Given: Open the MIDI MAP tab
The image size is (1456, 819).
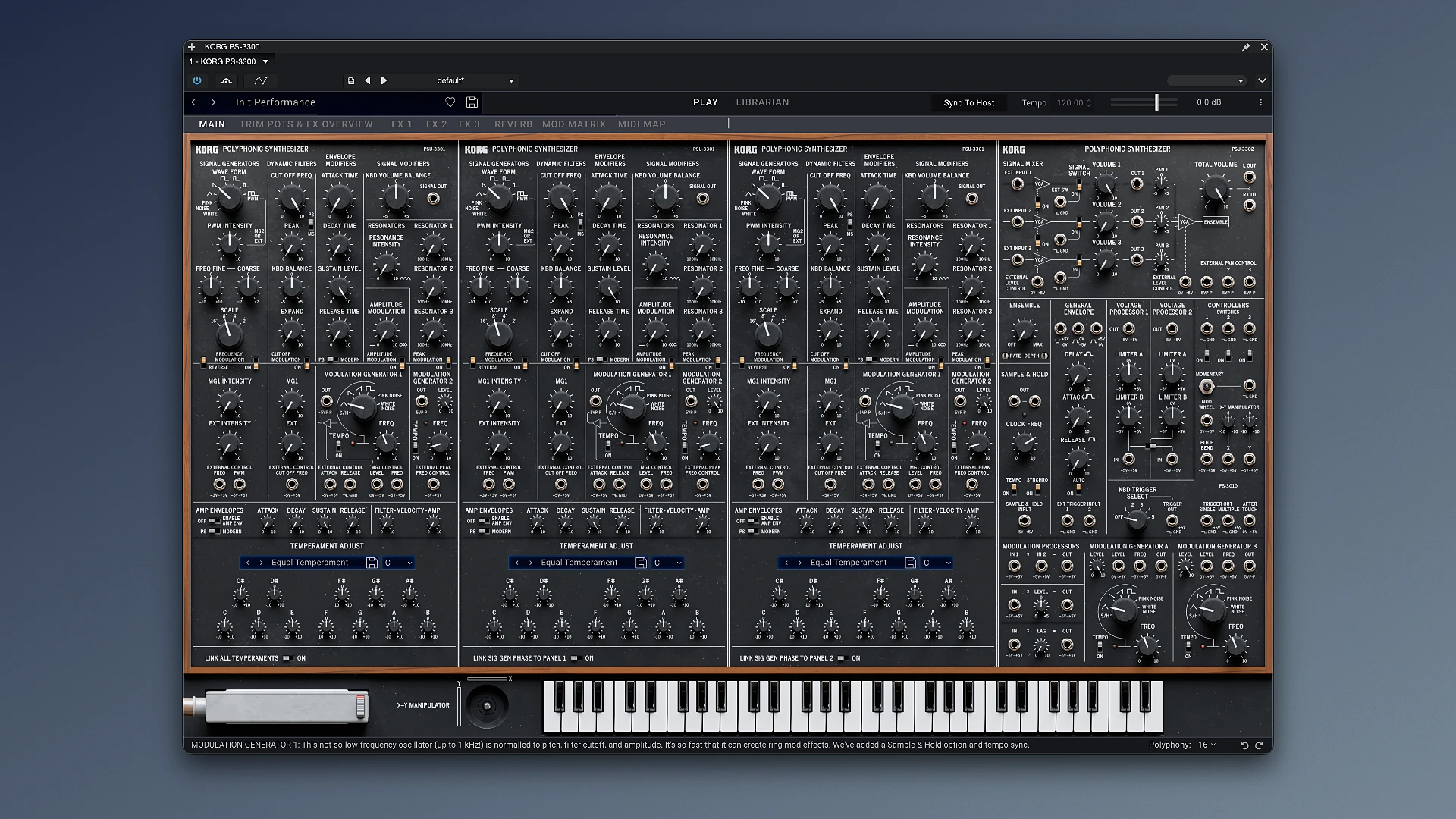Looking at the screenshot, I should [642, 124].
